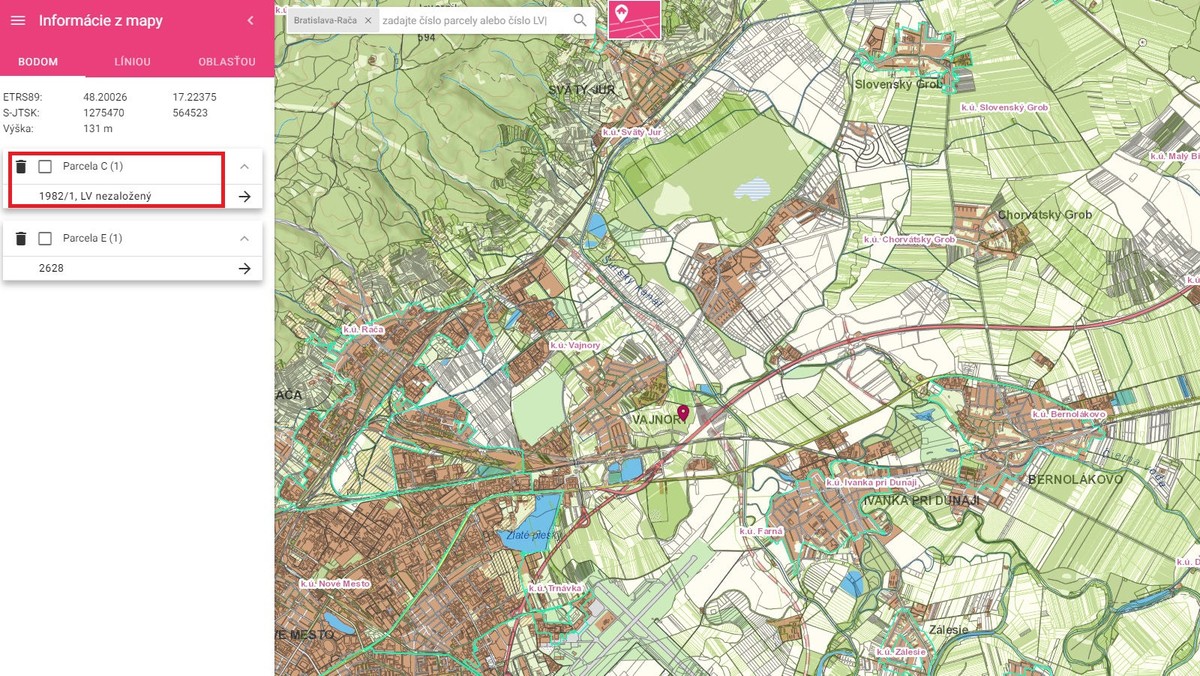This screenshot has height=676, width=1200.
Task: Tick the Parcela E checkbox
Action: [x=45, y=239]
